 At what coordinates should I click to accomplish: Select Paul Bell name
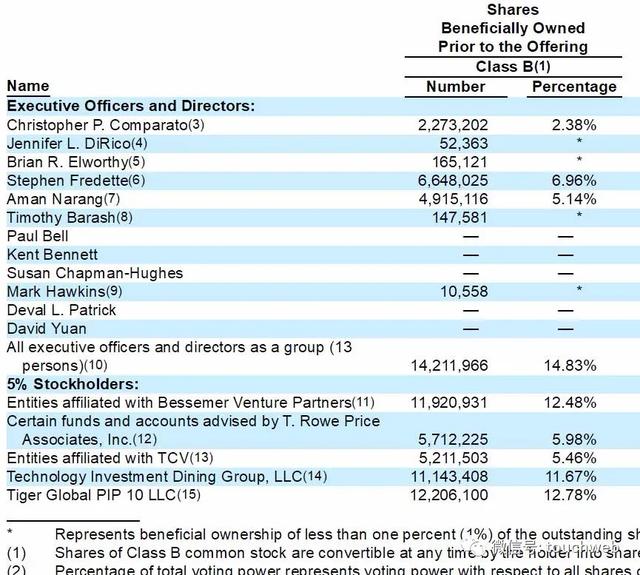pyautogui.click(x=37, y=236)
